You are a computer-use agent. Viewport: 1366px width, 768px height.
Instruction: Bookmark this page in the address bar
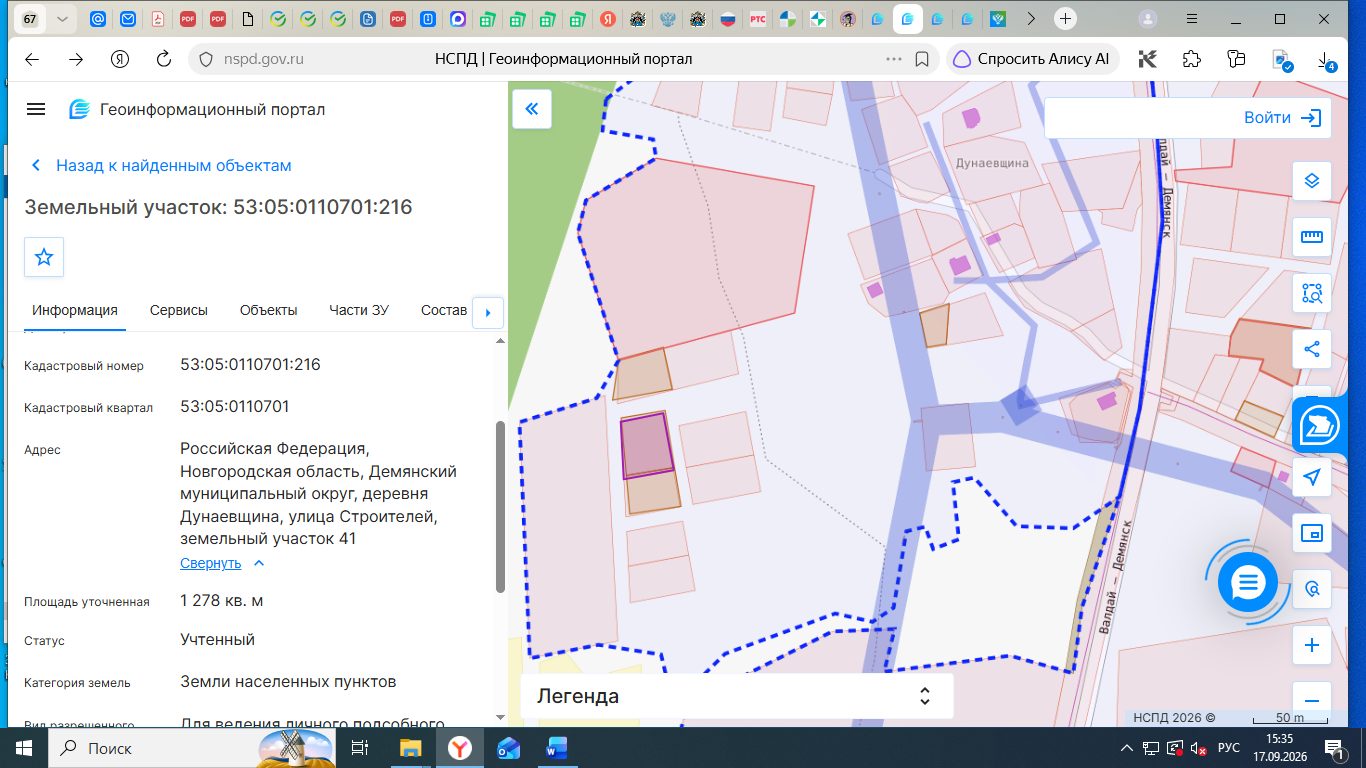click(x=922, y=59)
